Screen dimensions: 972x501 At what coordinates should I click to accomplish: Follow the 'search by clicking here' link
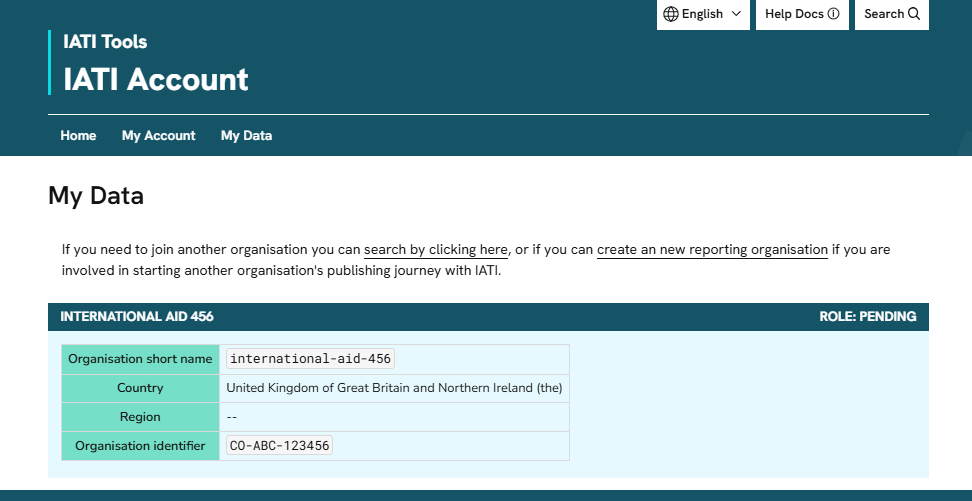point(436,250)
